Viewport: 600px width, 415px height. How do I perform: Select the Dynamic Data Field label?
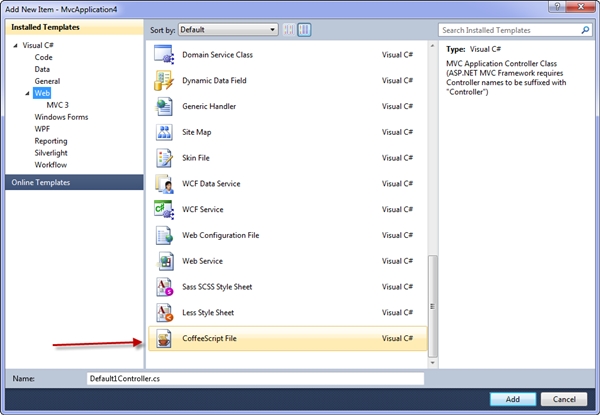[214, 80]
